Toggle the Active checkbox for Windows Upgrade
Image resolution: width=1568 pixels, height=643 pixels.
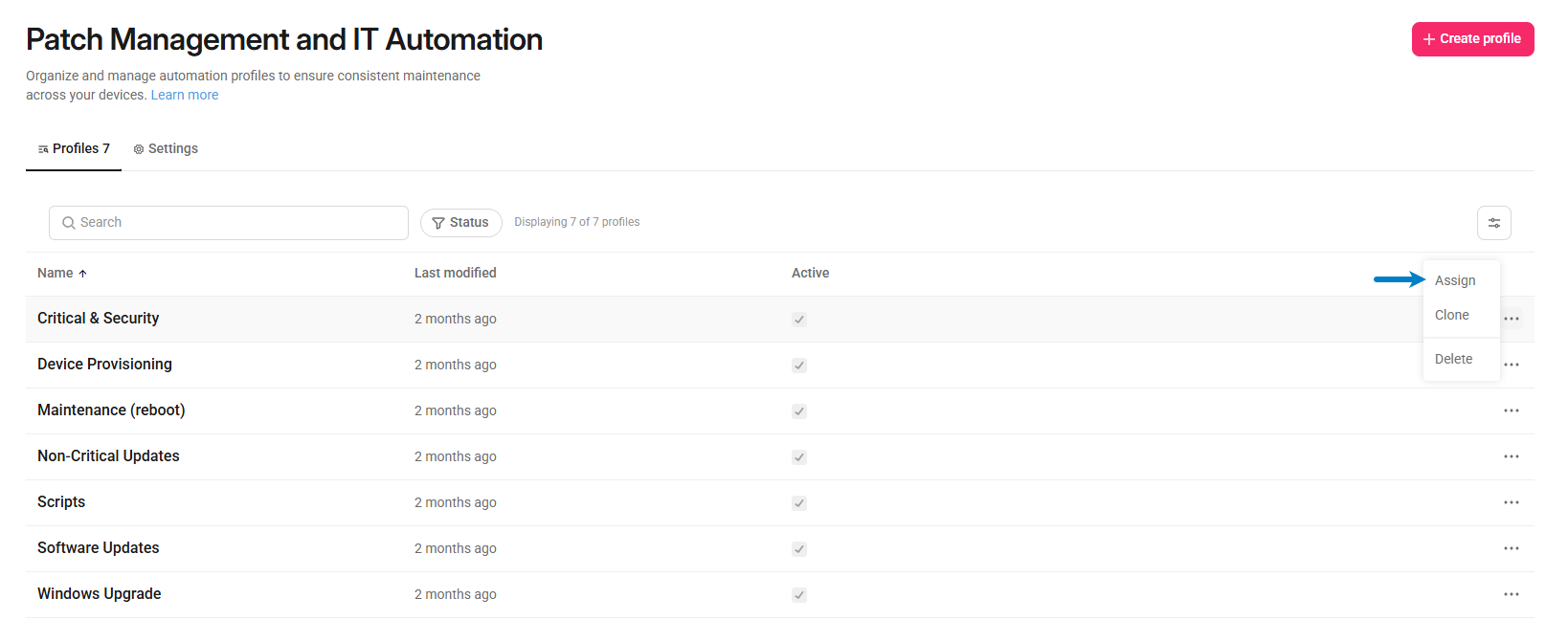coord(799,595)
